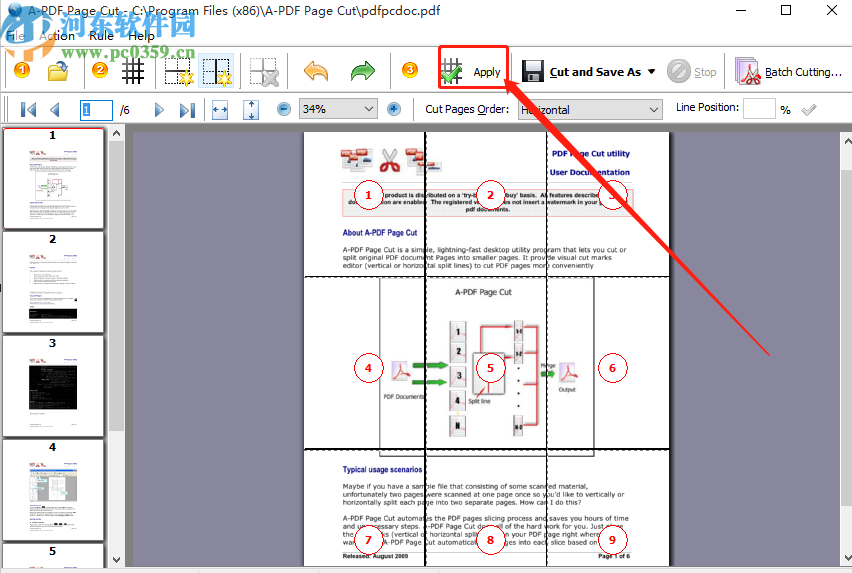Open the File menu
The image size is (852, 573).
[x=16, y=36]
